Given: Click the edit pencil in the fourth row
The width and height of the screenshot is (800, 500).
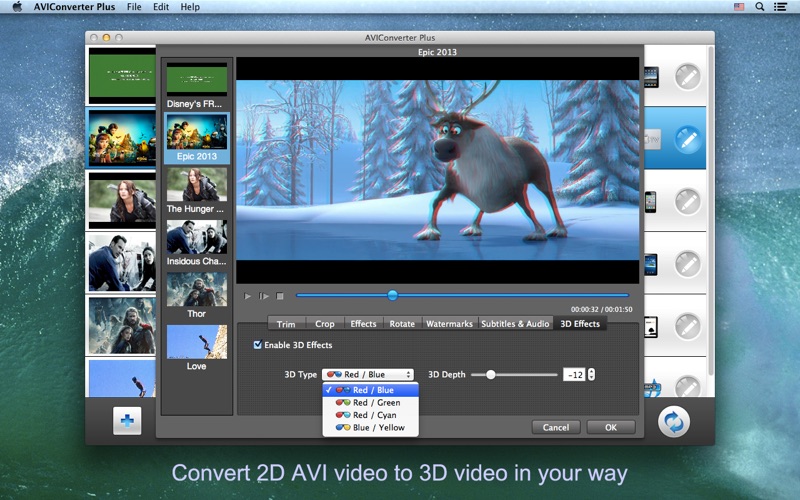Looking at the screenshot, I should [x=687, y=264].
